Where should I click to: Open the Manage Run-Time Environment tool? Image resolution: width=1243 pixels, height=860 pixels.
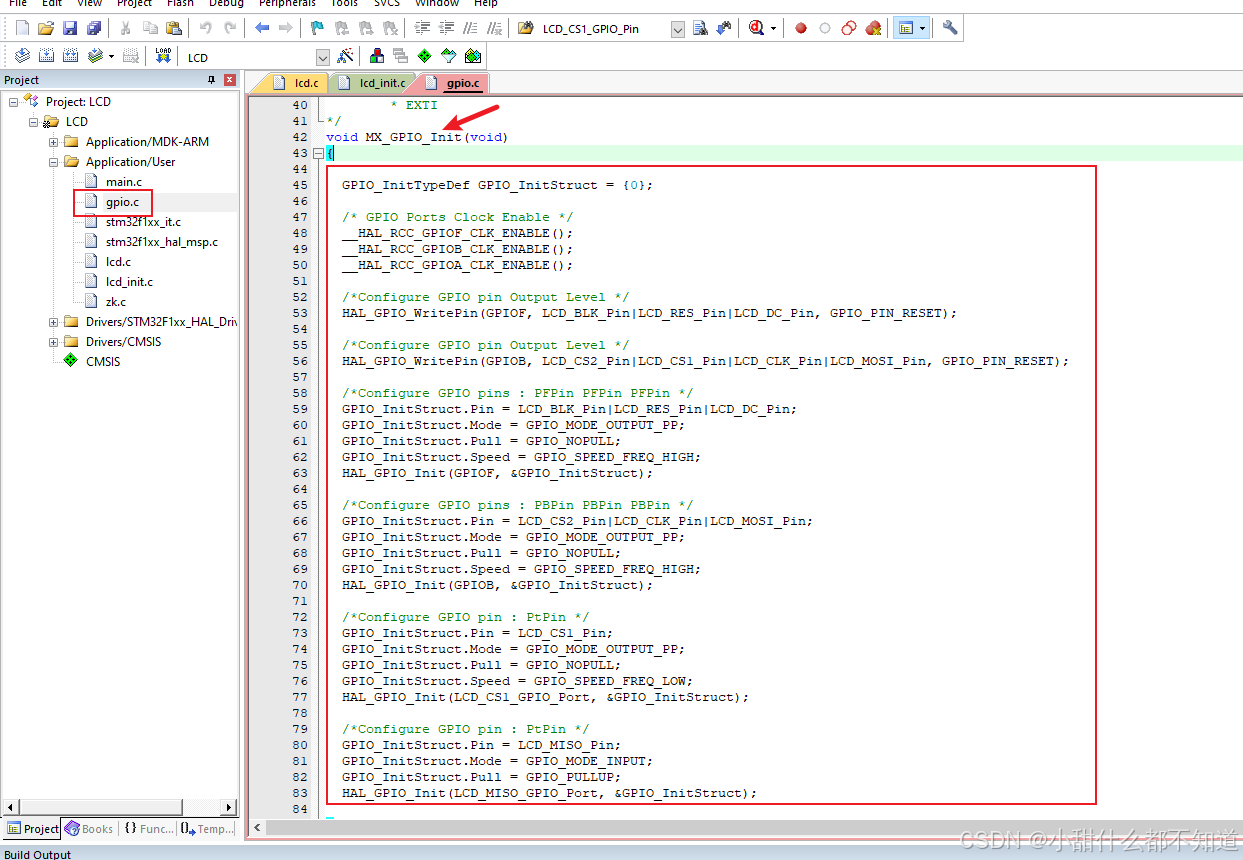422,56
